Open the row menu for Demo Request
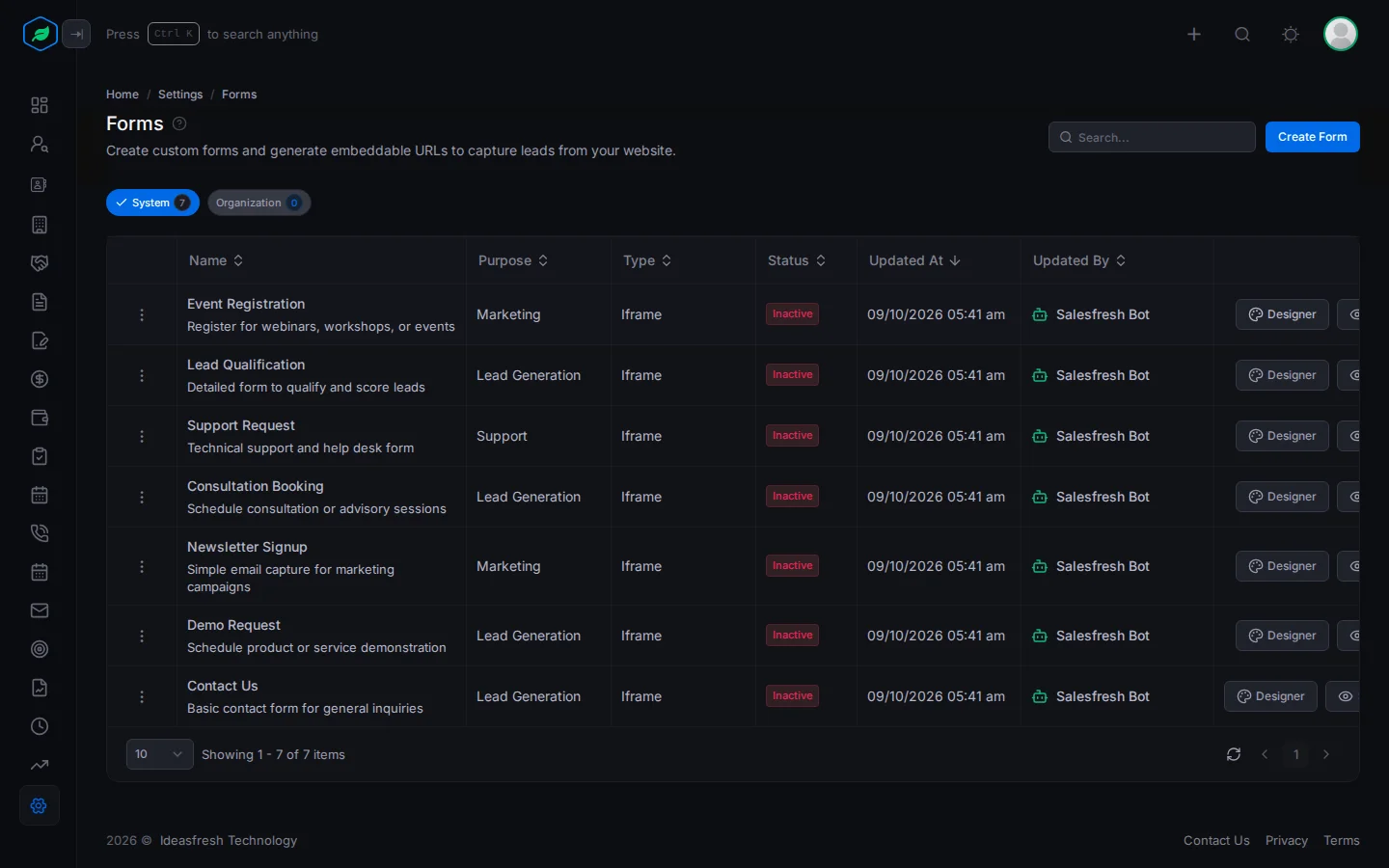The height and width of the screenshot is (868, 1389). coord(142,637)
